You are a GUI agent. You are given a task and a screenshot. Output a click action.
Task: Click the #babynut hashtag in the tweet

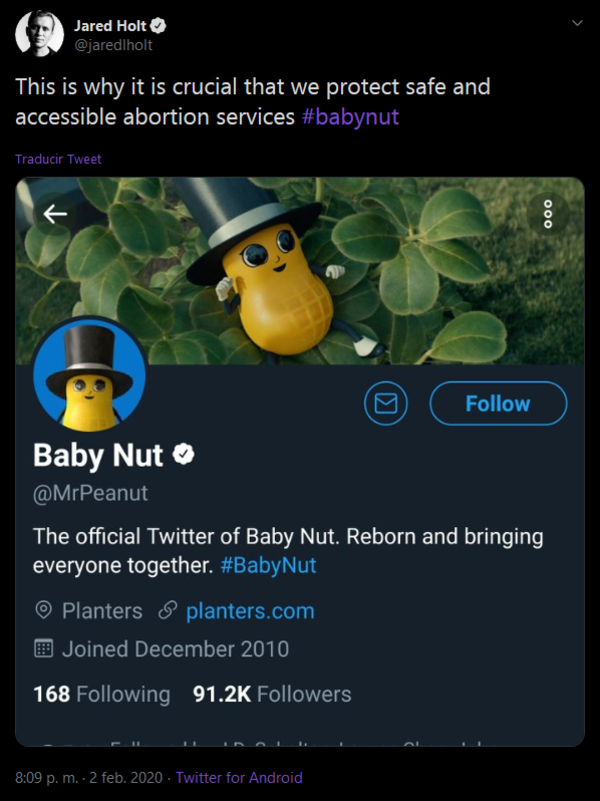click(350, 116)
